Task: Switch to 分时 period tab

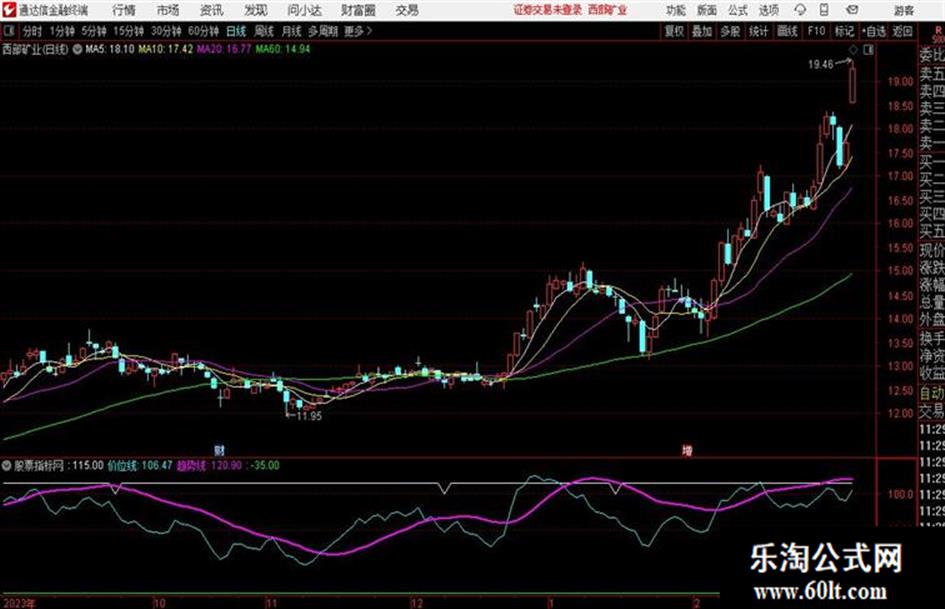Action: click(33, 31)
